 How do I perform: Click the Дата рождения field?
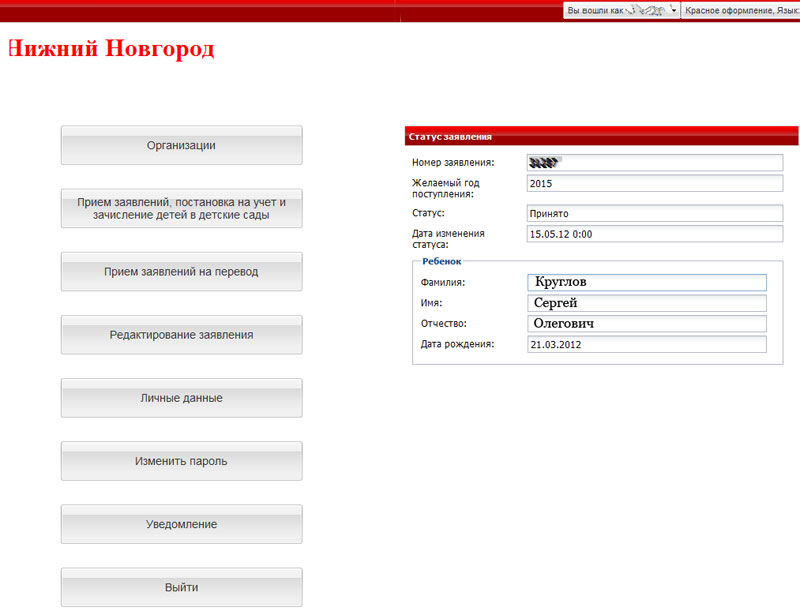(647, 344)
